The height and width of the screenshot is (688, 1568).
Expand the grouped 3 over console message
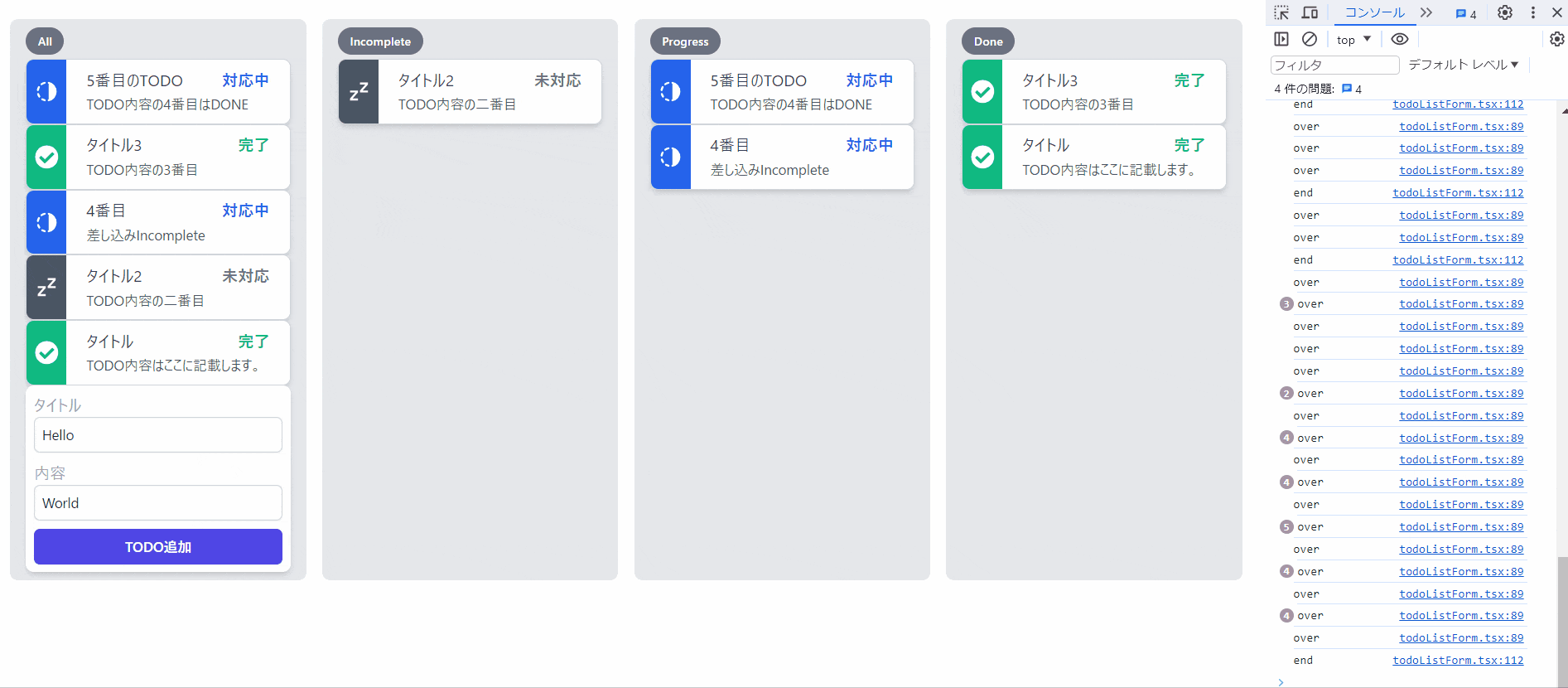point(1286,304)
